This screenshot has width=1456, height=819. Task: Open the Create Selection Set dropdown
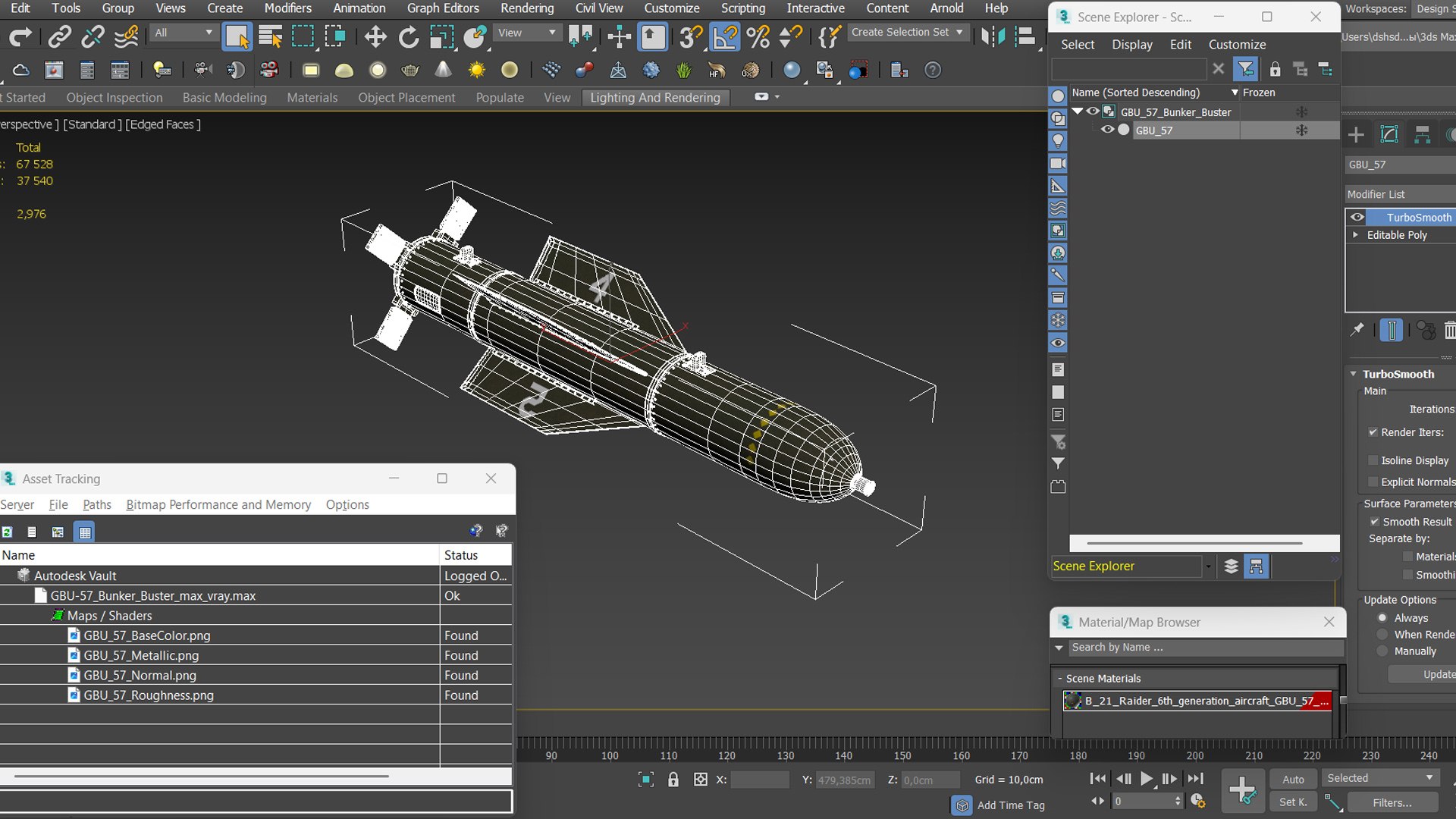pos(907,33)
